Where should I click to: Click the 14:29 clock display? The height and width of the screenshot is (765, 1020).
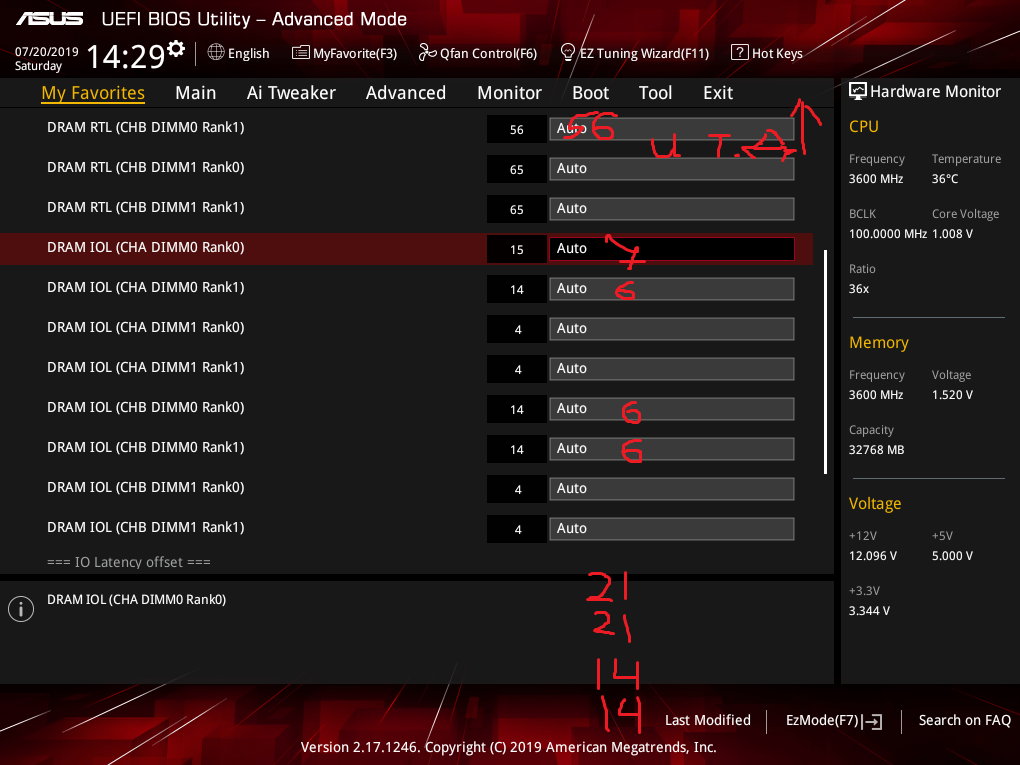(126, 56)
